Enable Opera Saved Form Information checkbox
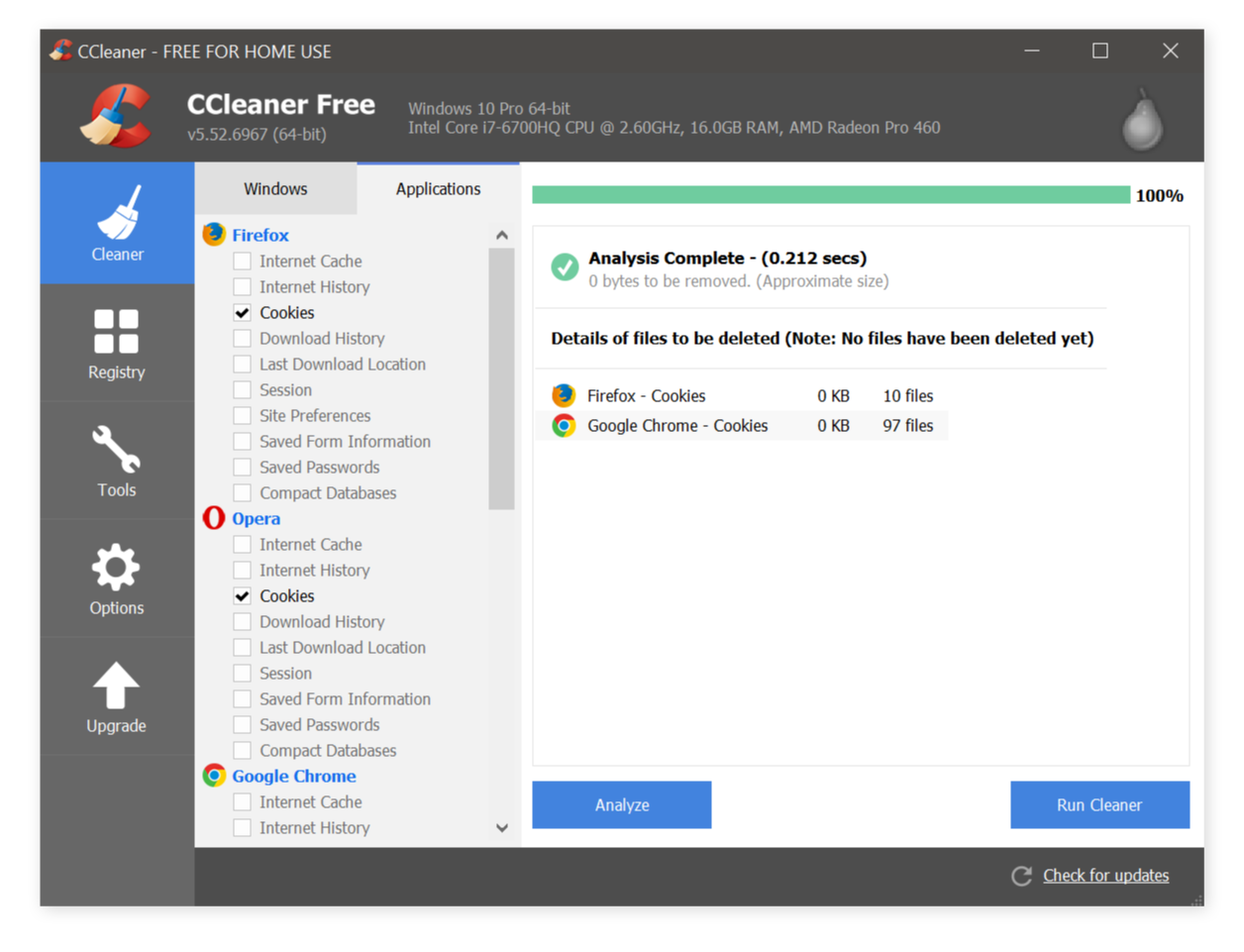Screen dimensions: 1244x952 242,698
